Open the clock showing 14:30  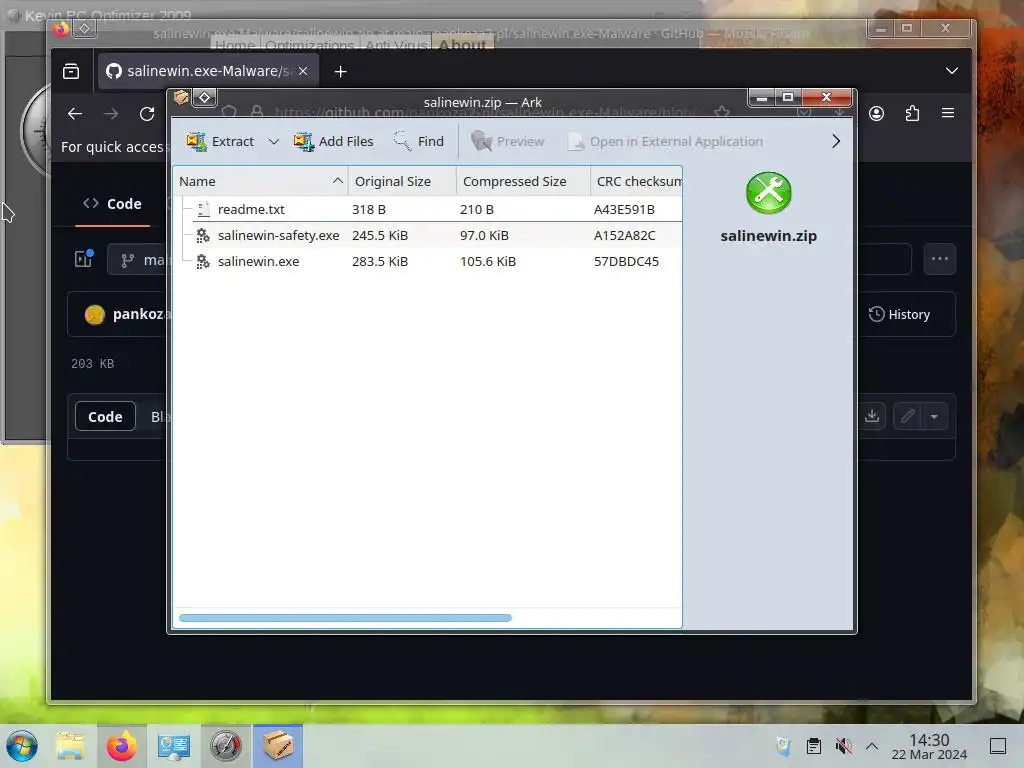(x=929, y=746)
